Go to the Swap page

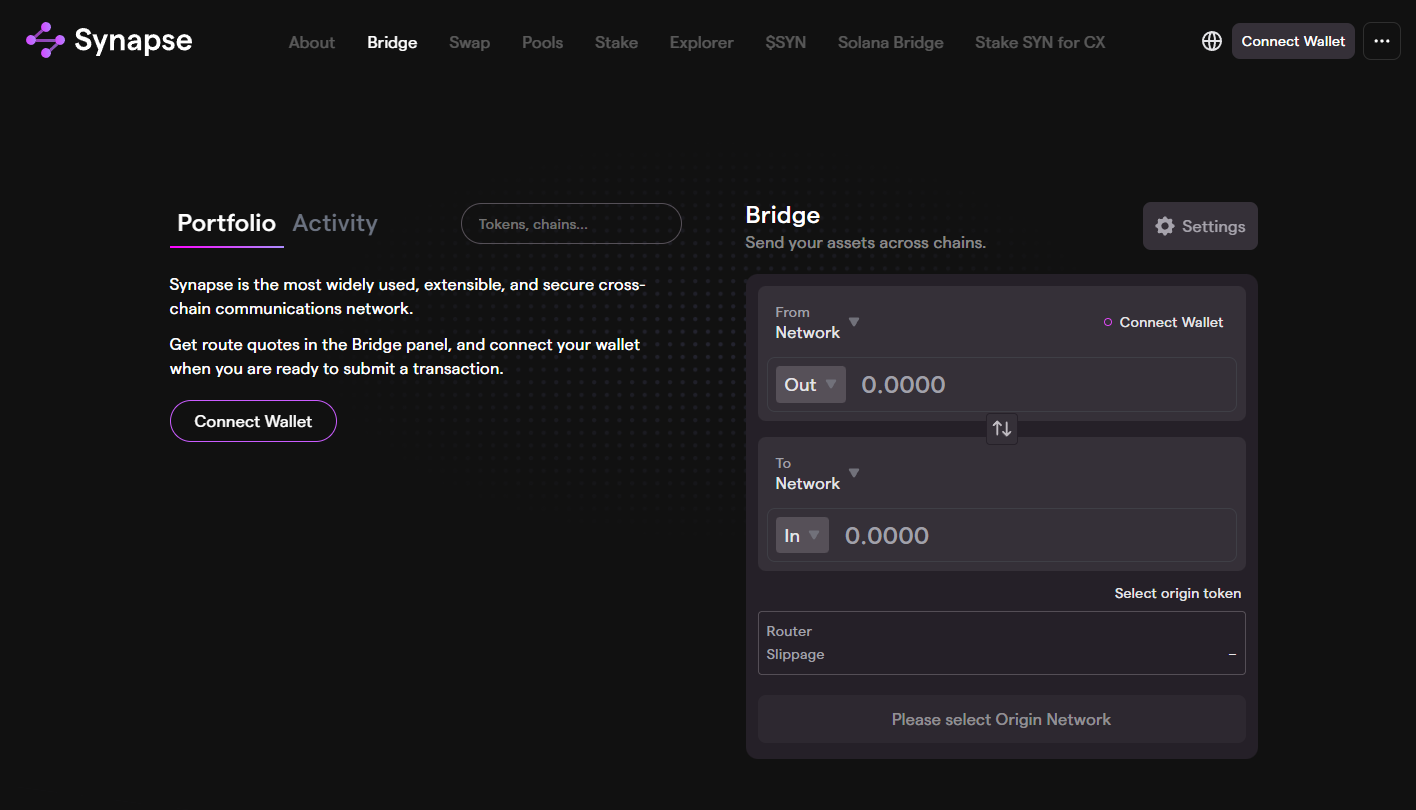click(469, 42)
